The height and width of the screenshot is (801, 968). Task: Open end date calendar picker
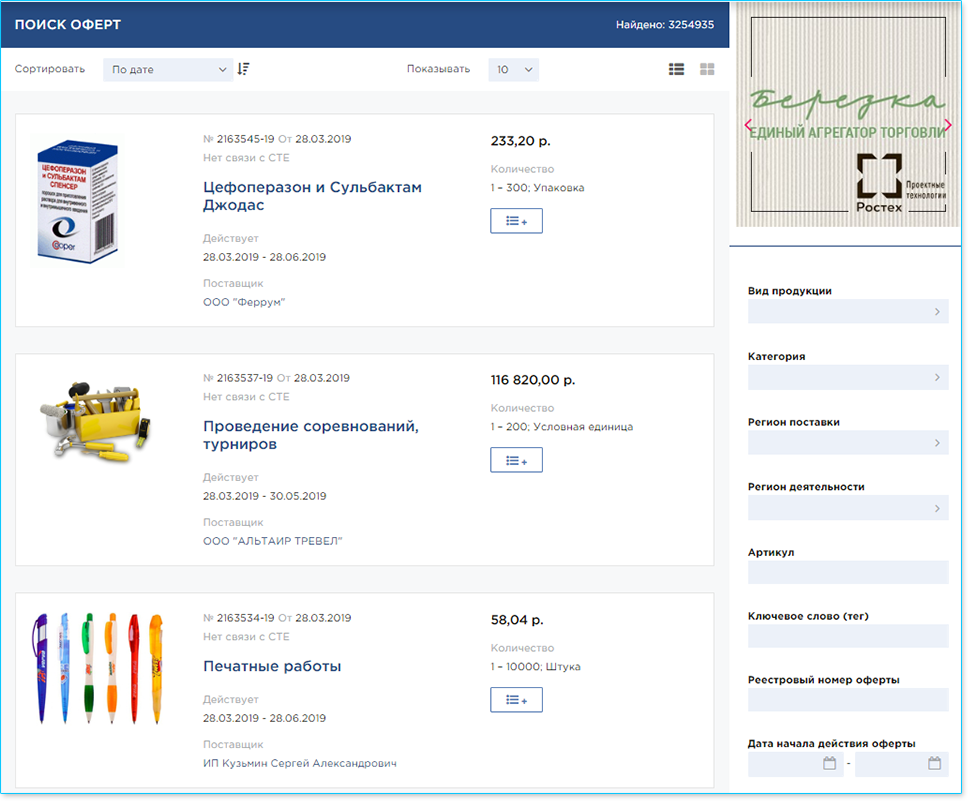click(x=934, y=763)
